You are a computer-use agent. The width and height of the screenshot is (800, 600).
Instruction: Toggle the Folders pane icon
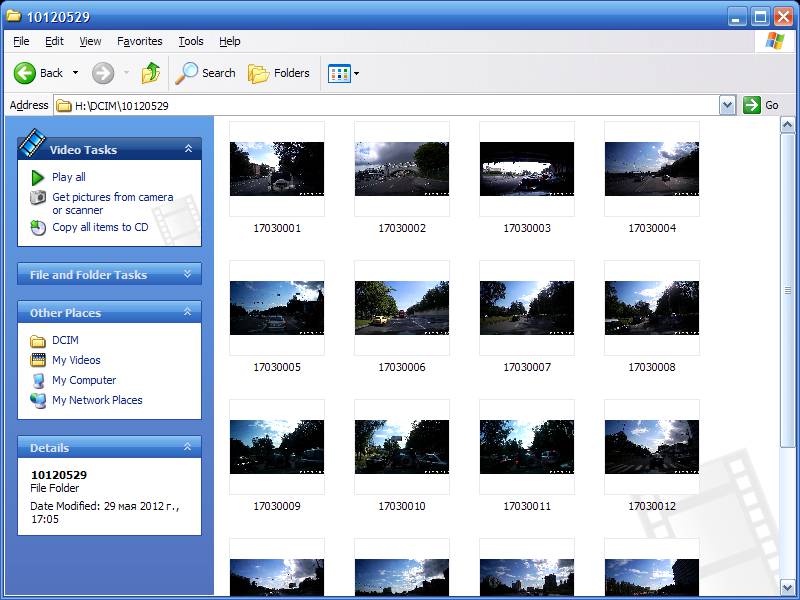tap(259, 73)
